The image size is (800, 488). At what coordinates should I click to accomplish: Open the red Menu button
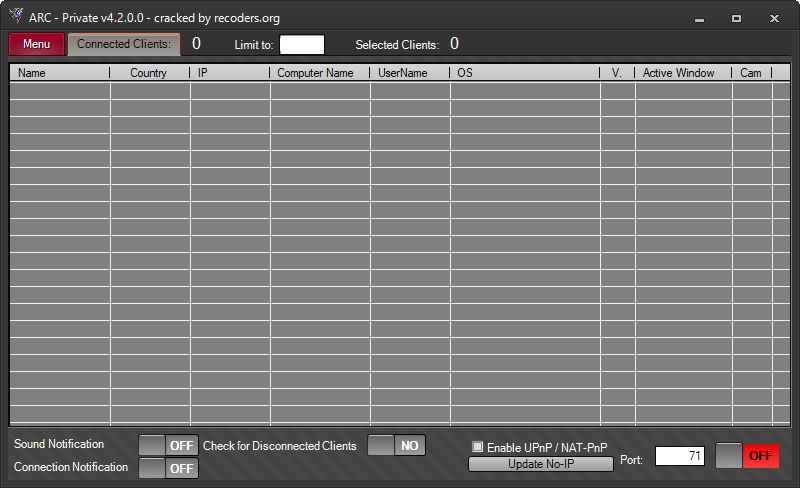coord(37,44)
